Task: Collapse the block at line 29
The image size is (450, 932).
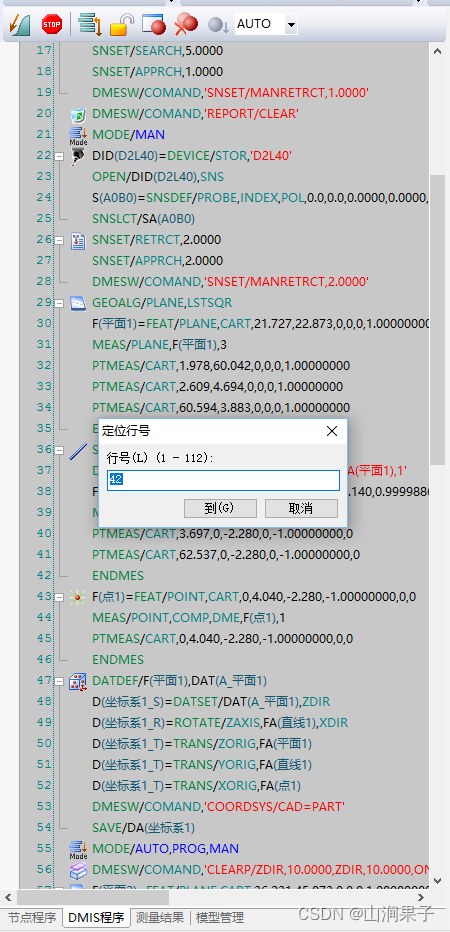Action: (59, 304)
